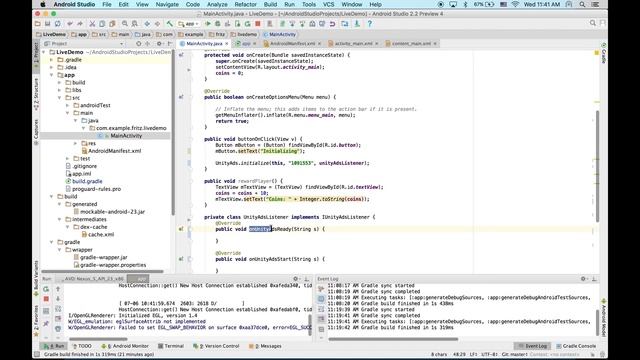Click the Open folder toolbar icon
This screenshot has height=360, width=640.
point(38,24)
